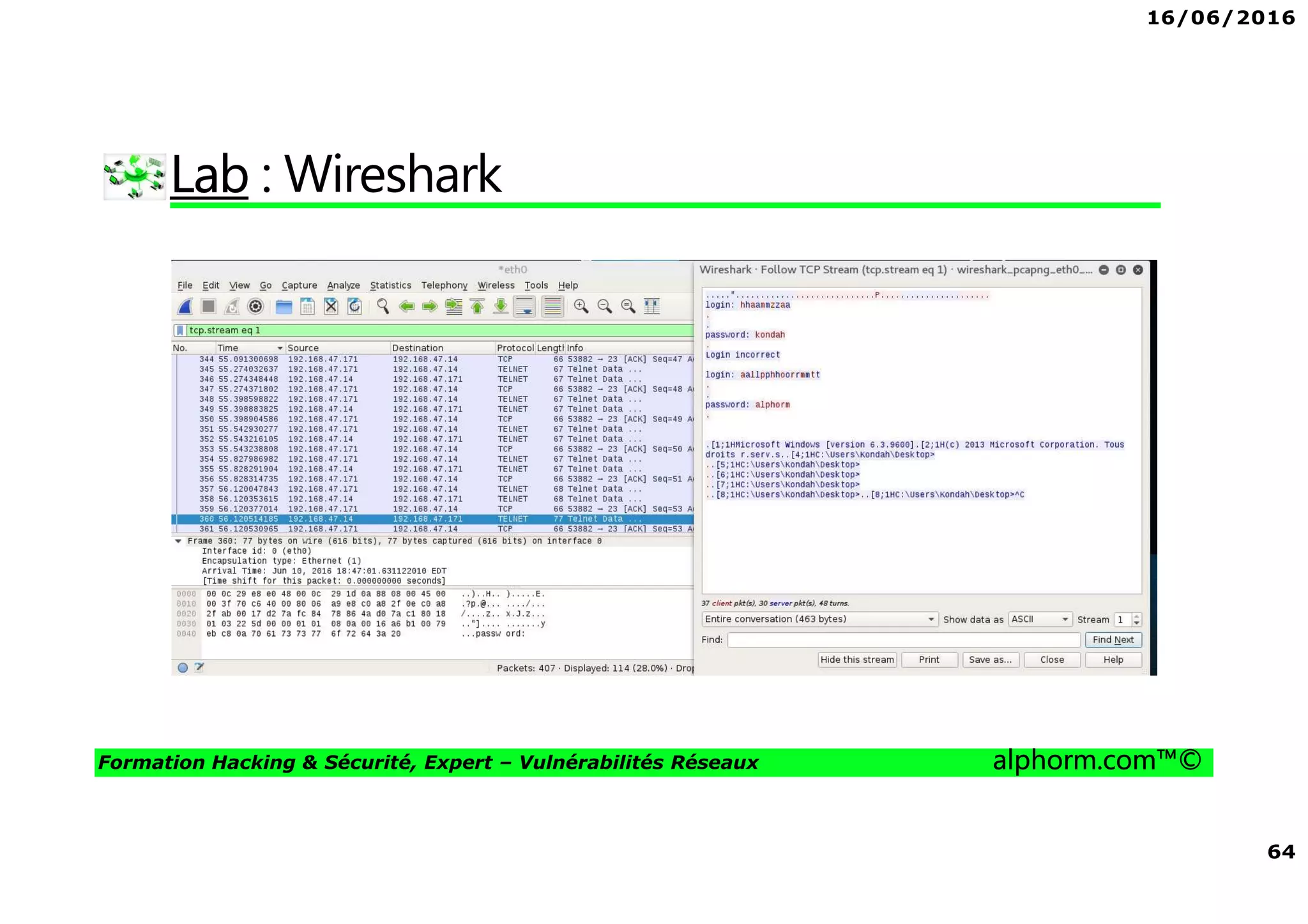Click the capture comment pencil icon

click(x=199, y=667)
